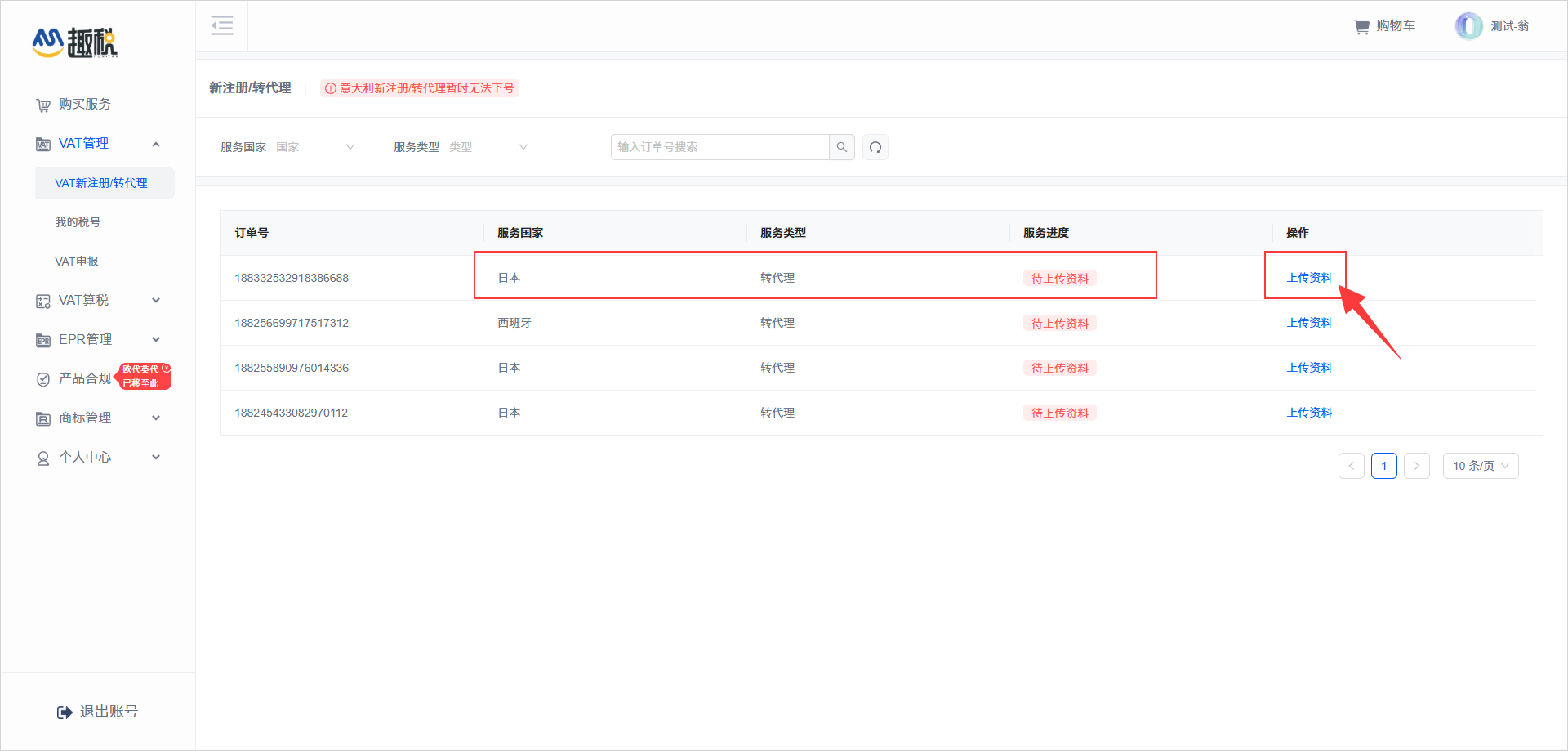Select the EPR管理 sidebar icon
The height and width of the screenshot is (751, 1568).
(x=43, y=339)
